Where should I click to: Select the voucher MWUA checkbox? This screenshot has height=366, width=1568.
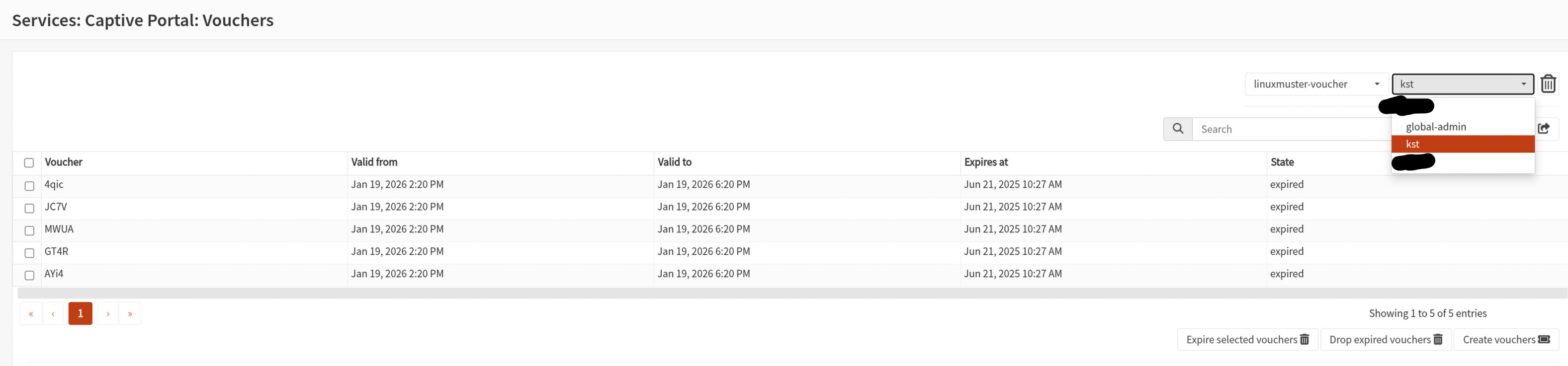29,230
